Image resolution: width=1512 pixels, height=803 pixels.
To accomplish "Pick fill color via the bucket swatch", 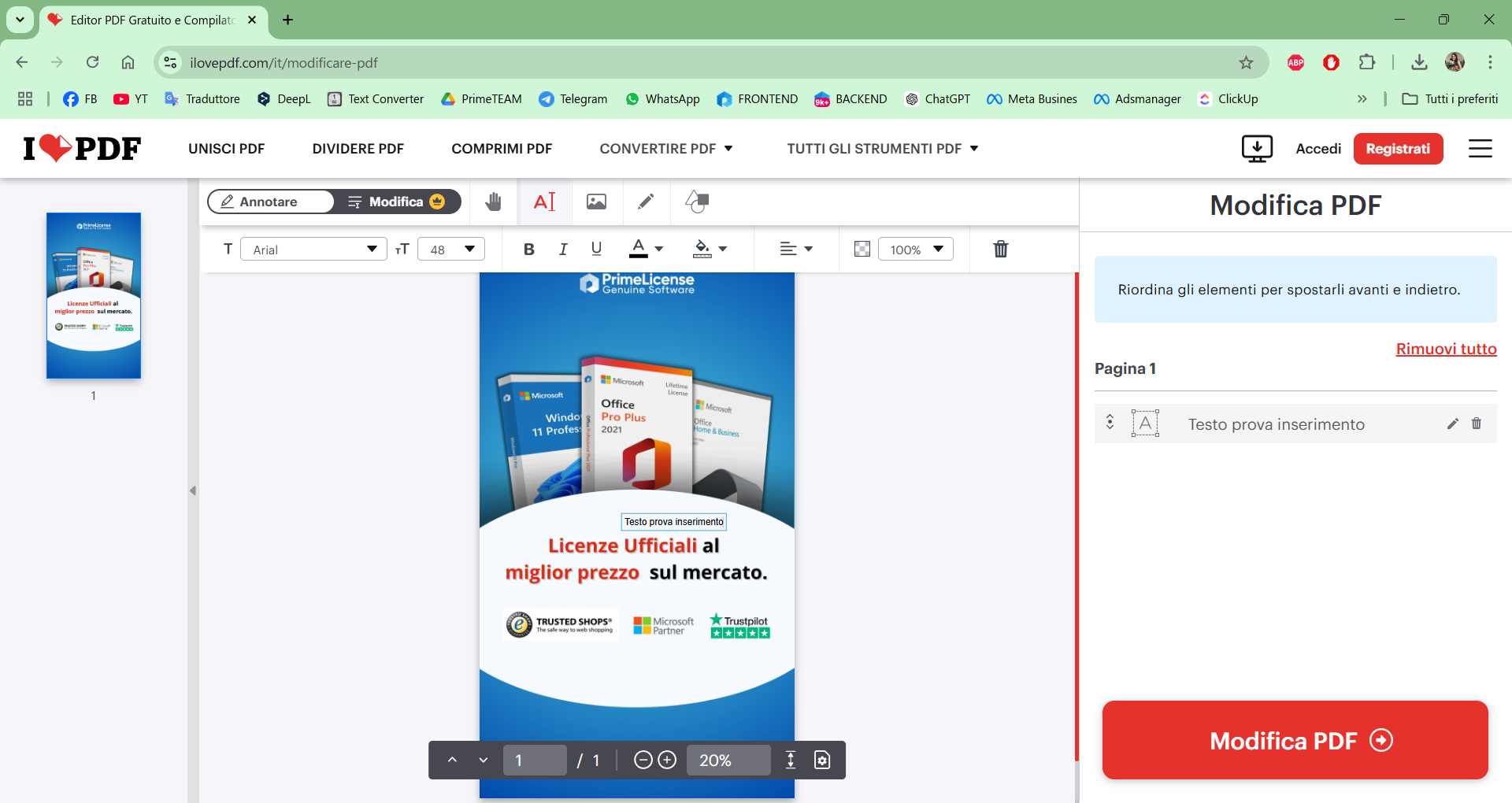I will pyautogui.click(x=702, y=249).
